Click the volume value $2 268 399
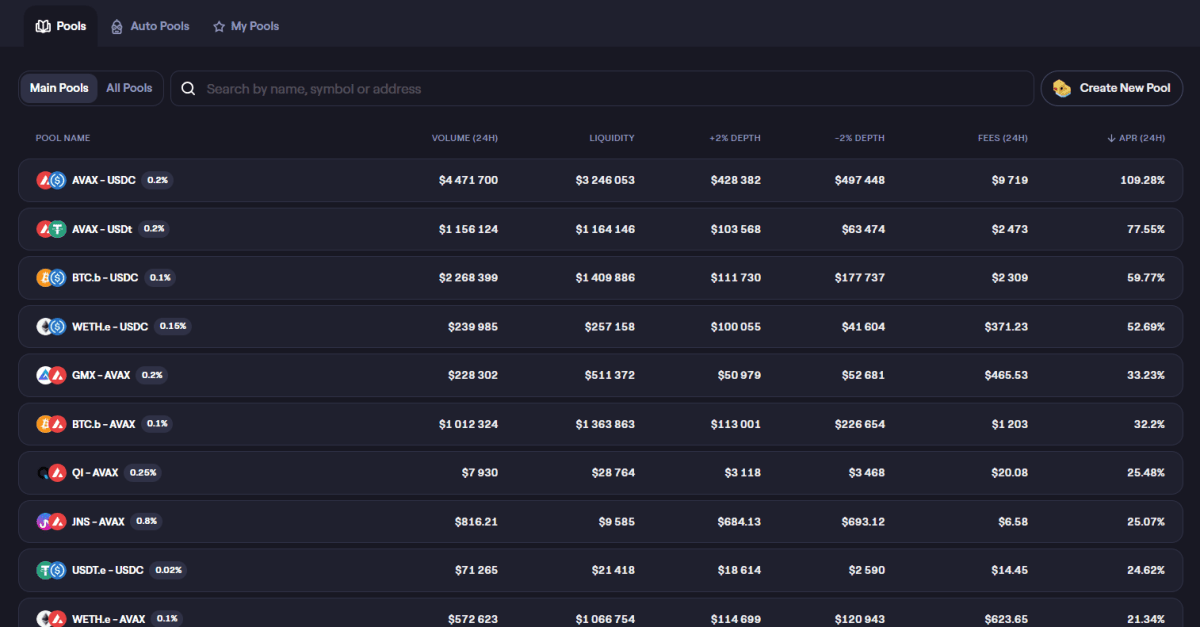1200x627 pixels. pos(468,278)
